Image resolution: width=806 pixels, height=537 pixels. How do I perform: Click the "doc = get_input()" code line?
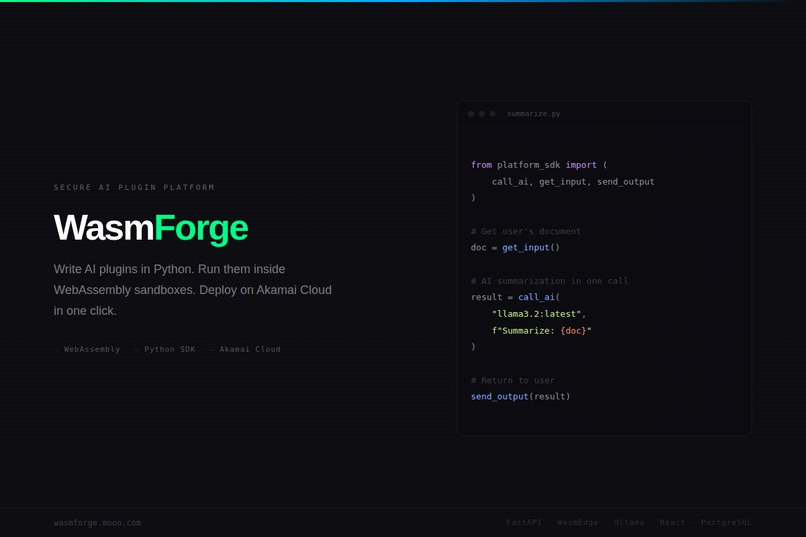tap(515, 248)
